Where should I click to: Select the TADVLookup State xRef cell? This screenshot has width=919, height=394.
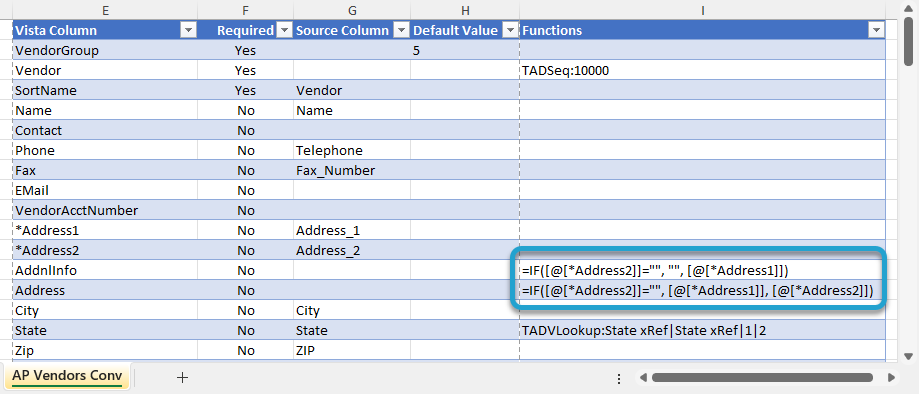click(702, 330)
